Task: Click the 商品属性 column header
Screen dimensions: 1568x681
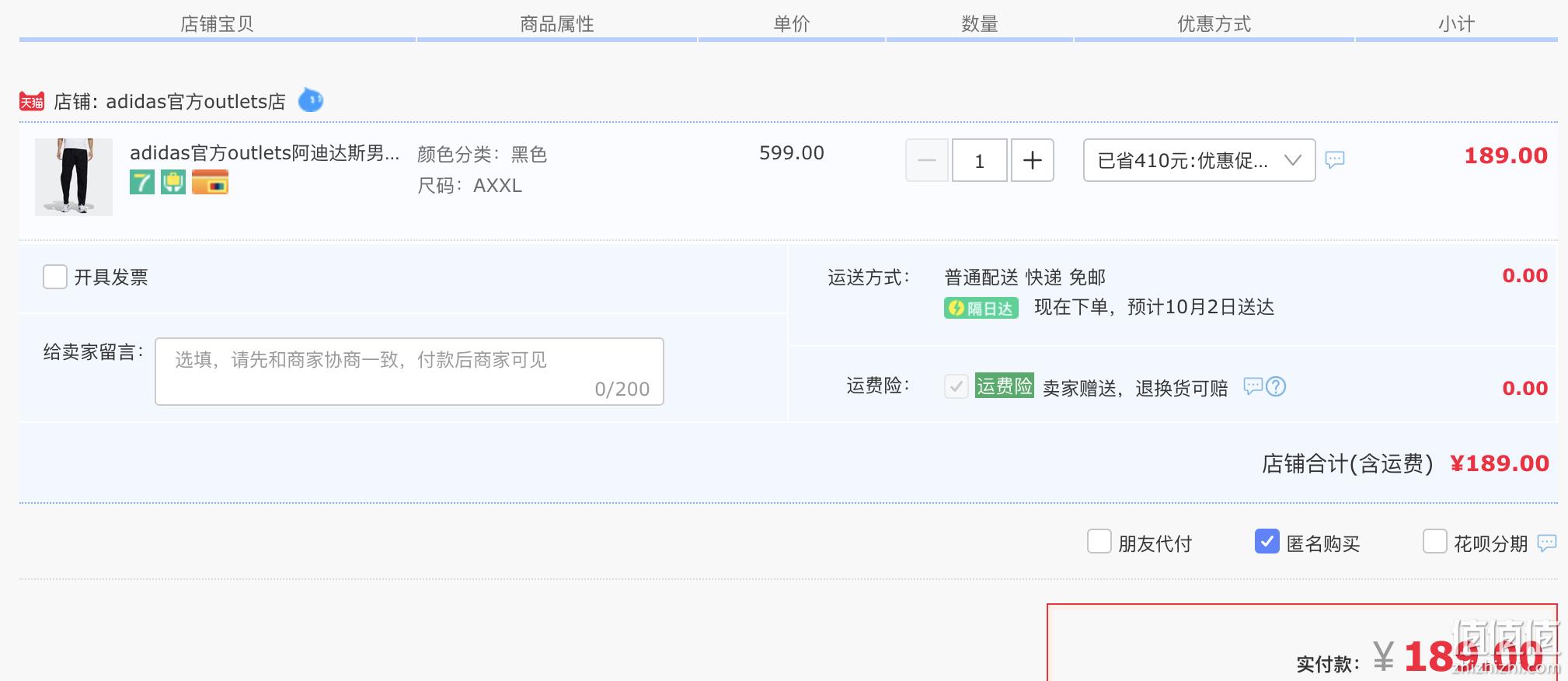Action: pyautogui.click(x=557, y=24)
